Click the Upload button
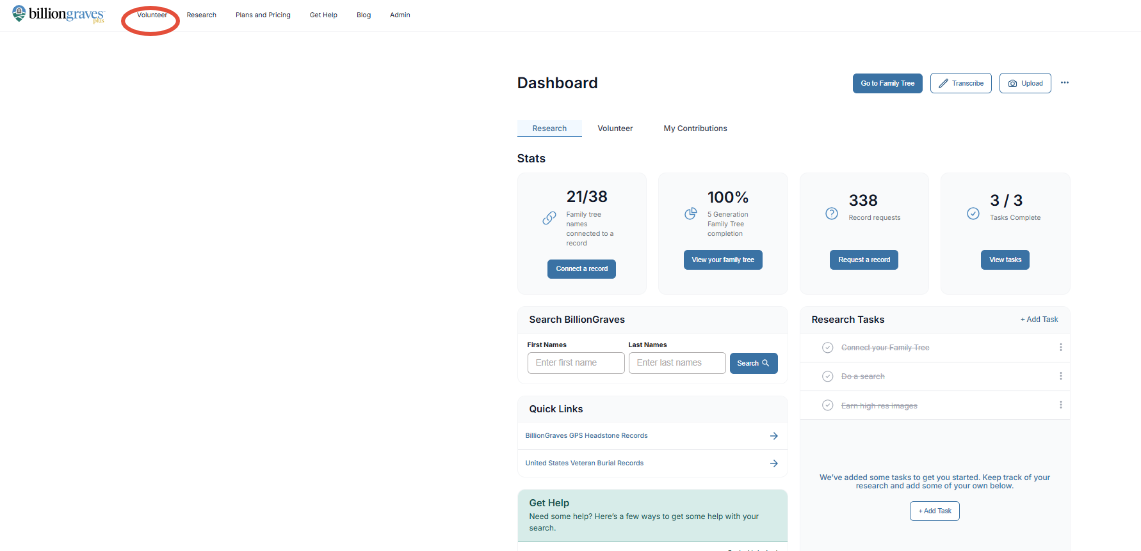 click(x=1025, y=84)
